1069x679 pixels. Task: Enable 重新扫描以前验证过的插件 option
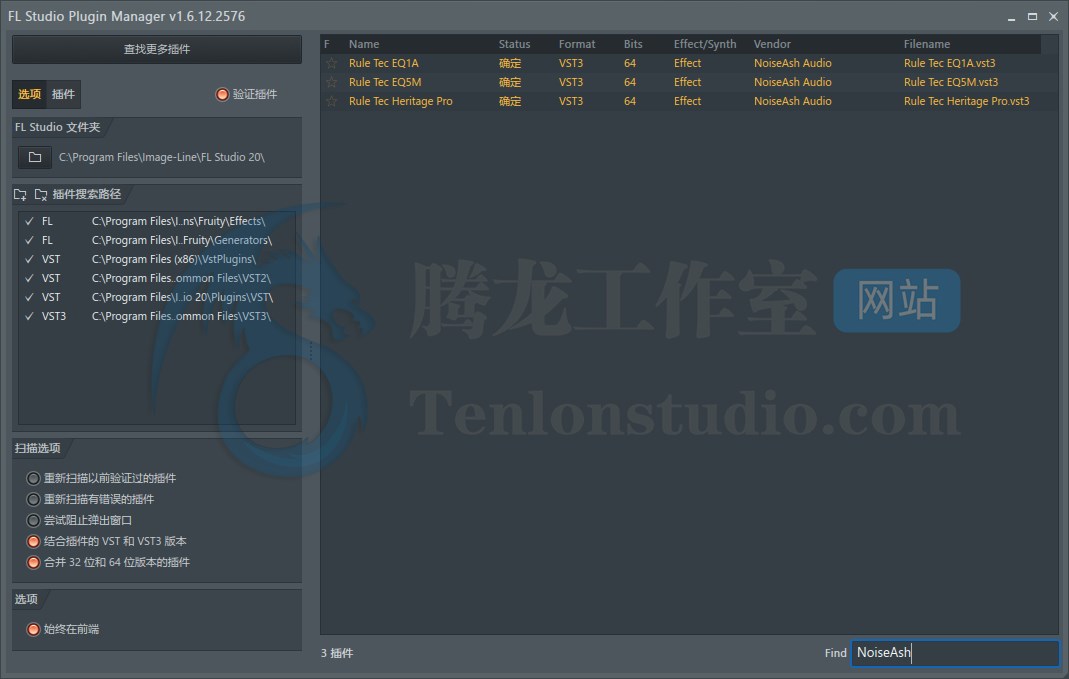pos(33,478)
